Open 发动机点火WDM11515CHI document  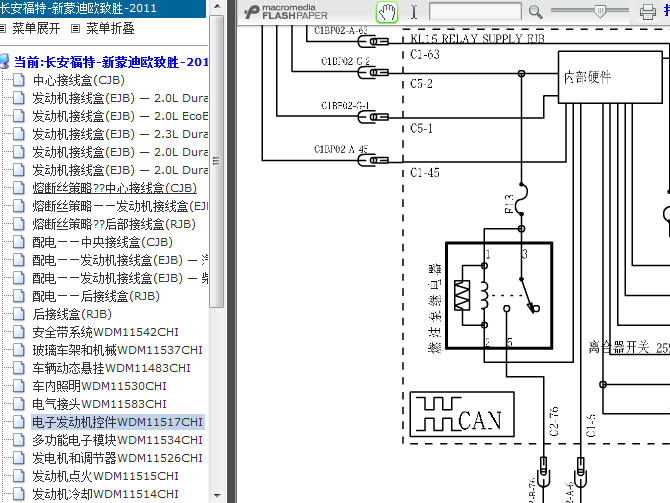click(x=106, y=476)
